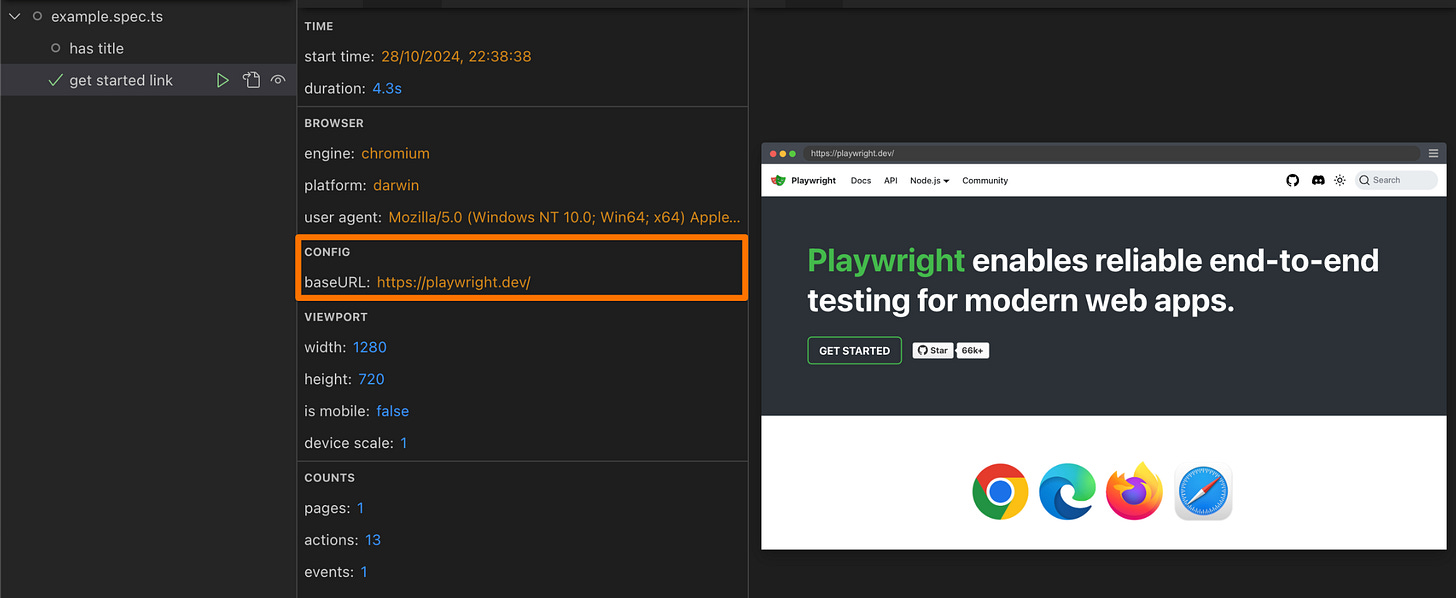Click the Microsoft Edge browser logo

coord(1067,492)
